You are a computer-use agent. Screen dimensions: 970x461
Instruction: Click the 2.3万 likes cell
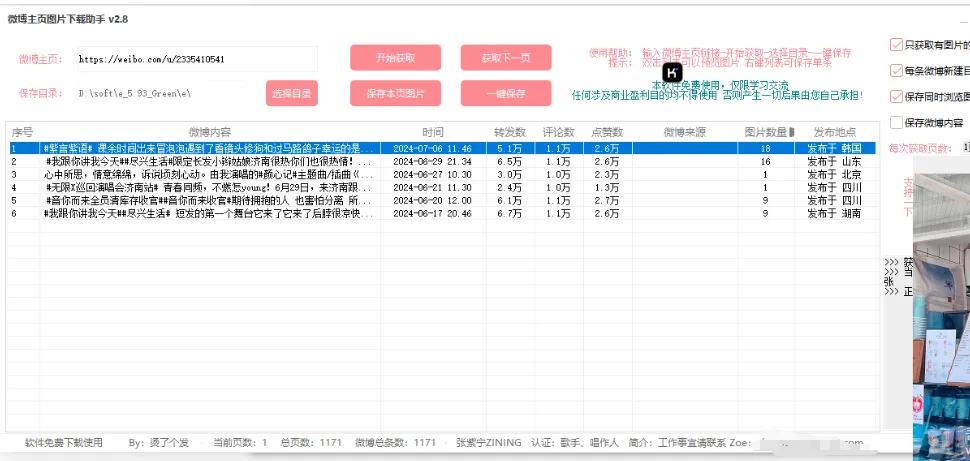pos(607,174)
